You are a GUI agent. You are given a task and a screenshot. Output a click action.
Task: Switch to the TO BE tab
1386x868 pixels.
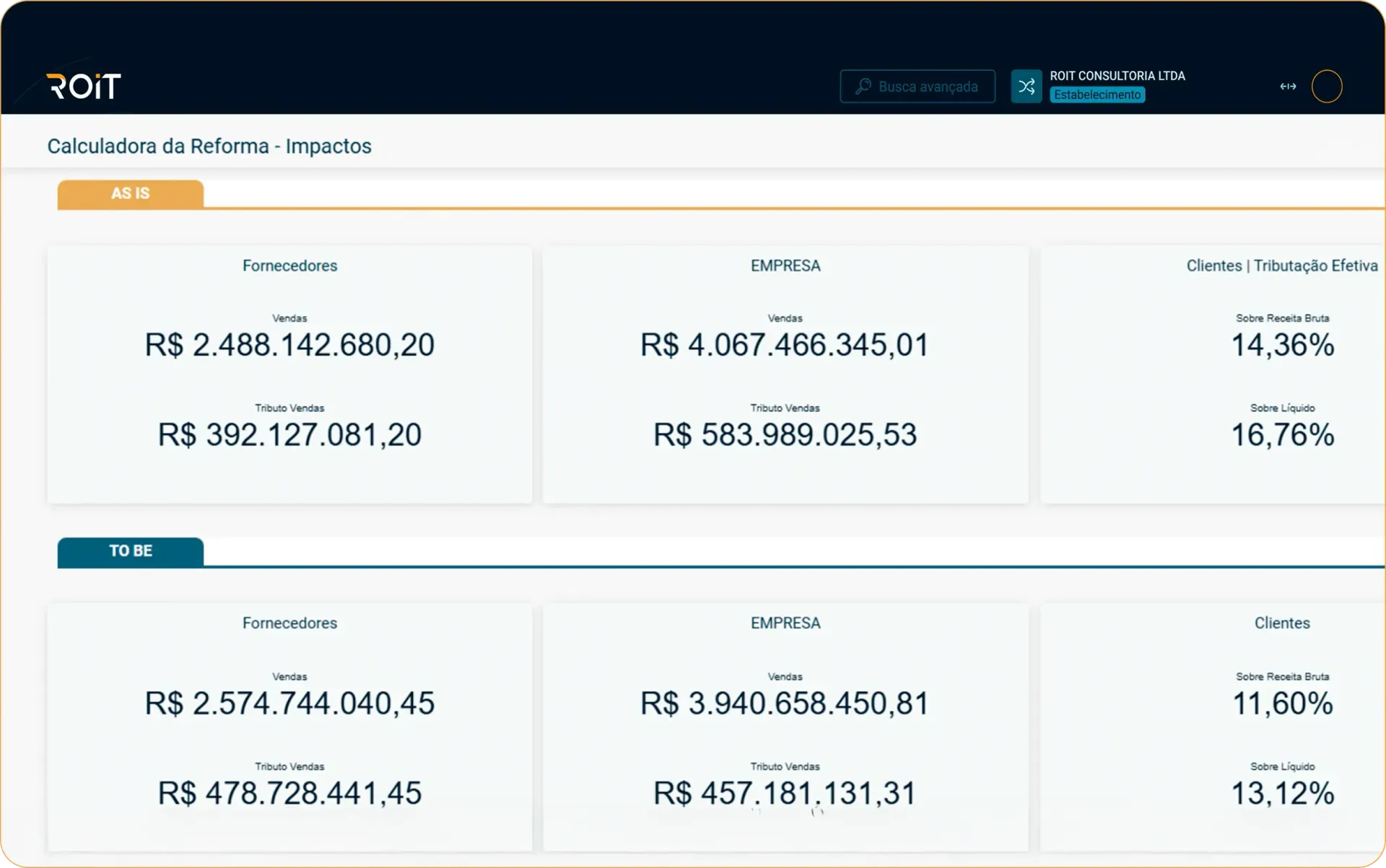[131, 551]
